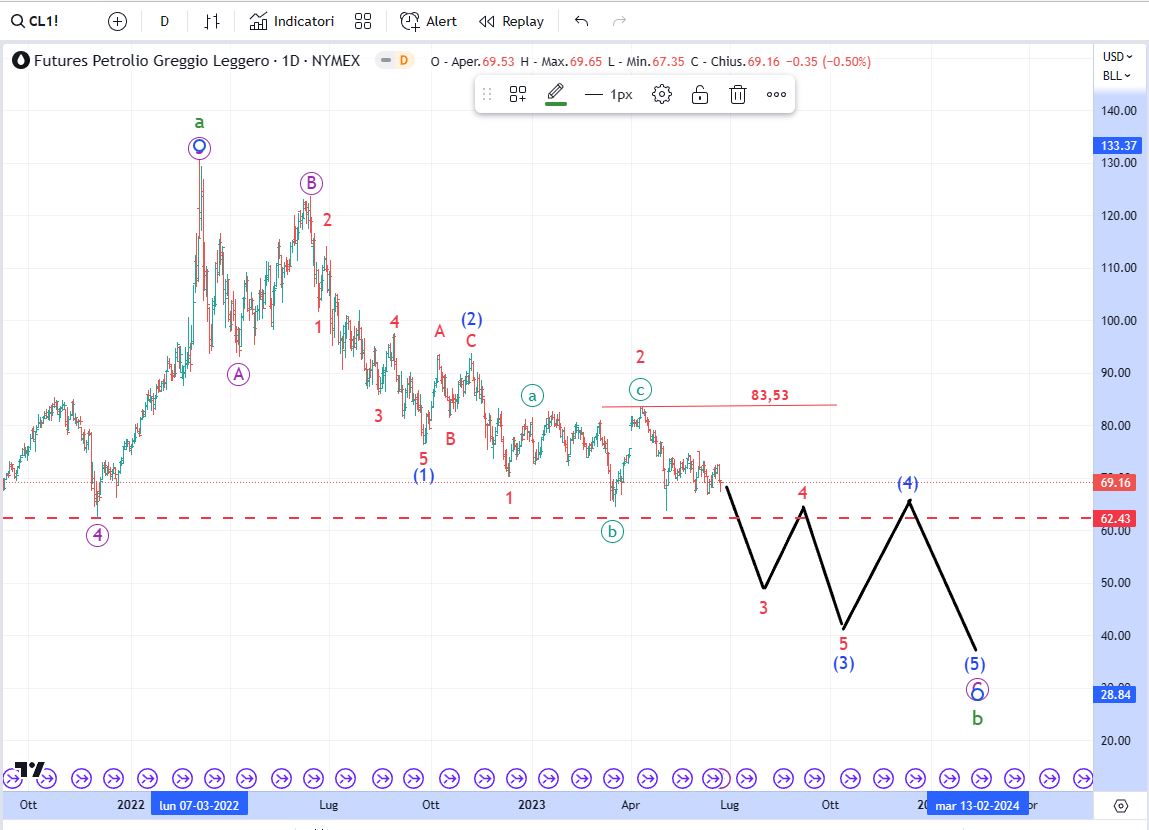
Task: Select the blue (4) projection label
Action: 908,483
